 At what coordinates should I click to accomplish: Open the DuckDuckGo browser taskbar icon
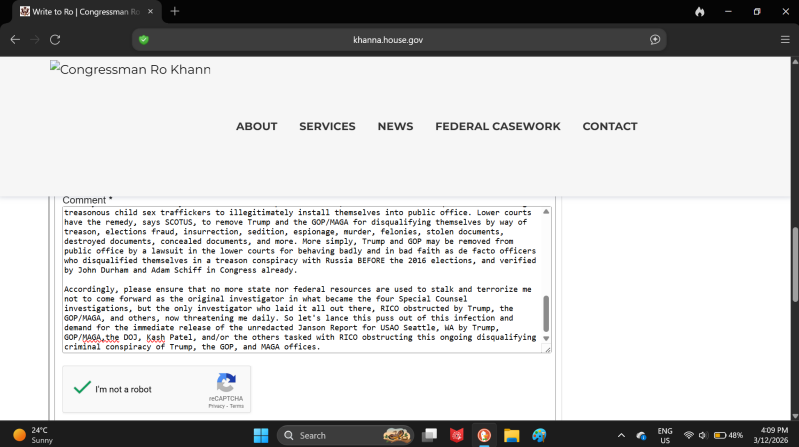(484, 435)
